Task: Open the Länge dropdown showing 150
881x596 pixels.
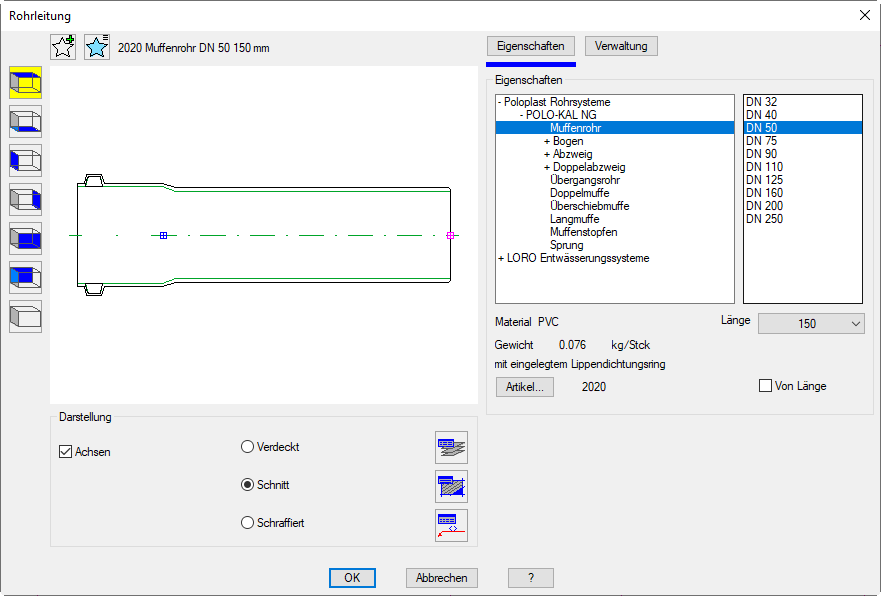Action: 811,324
